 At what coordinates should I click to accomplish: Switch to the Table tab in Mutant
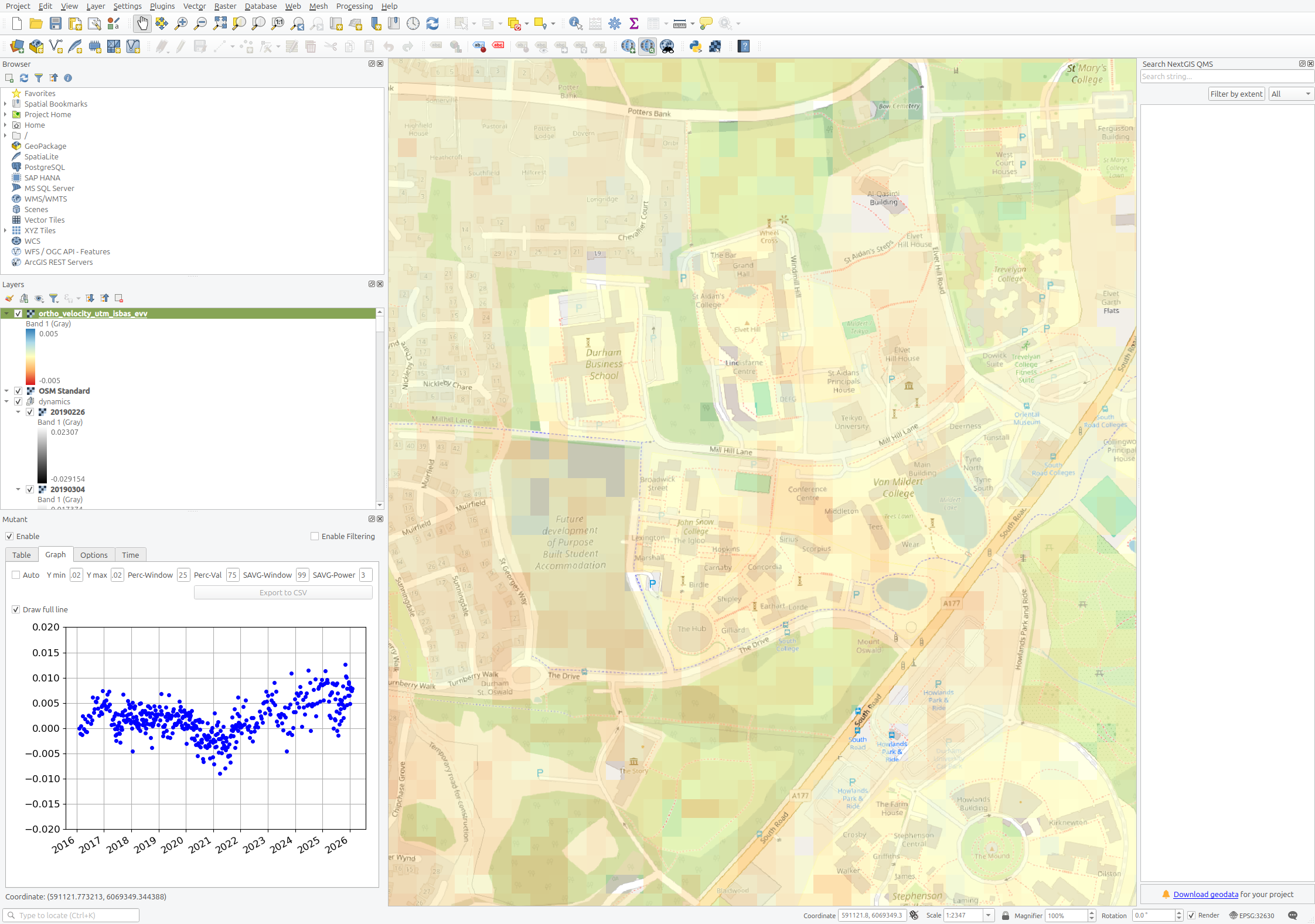click(22, 555)
